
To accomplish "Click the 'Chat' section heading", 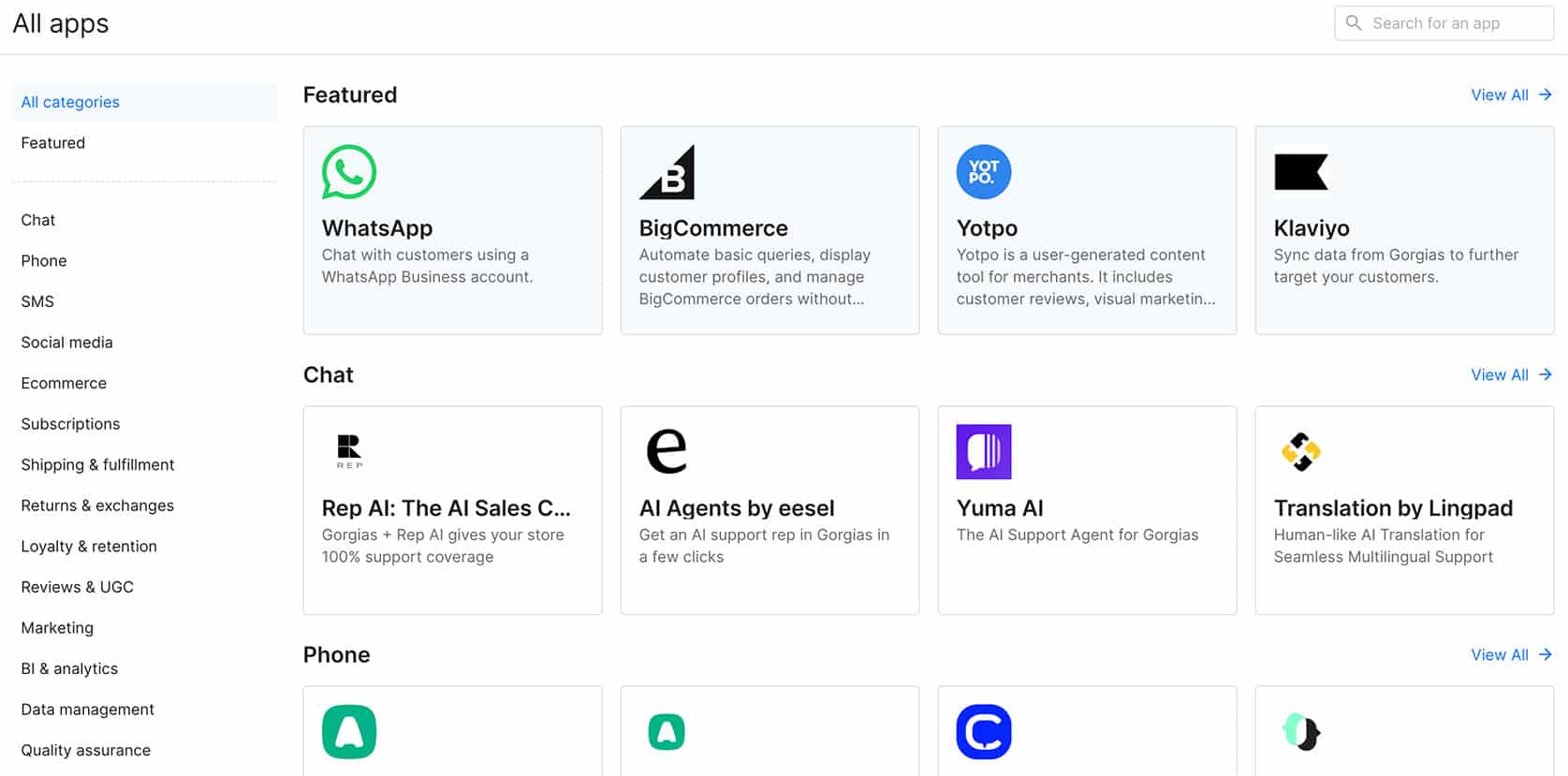I will click(329, 374).
